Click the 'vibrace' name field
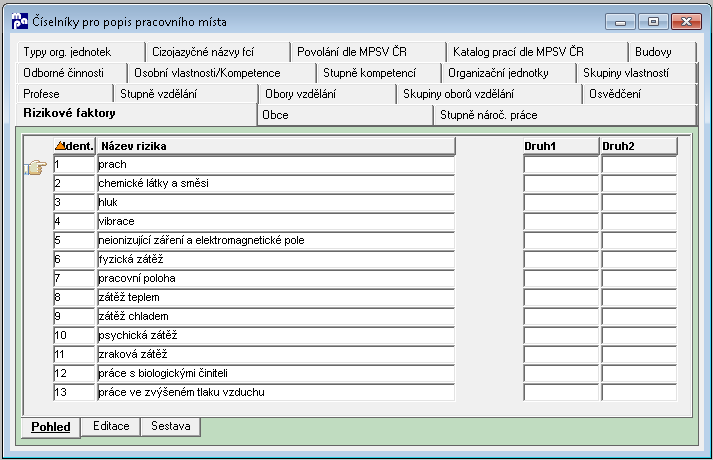 276,221
